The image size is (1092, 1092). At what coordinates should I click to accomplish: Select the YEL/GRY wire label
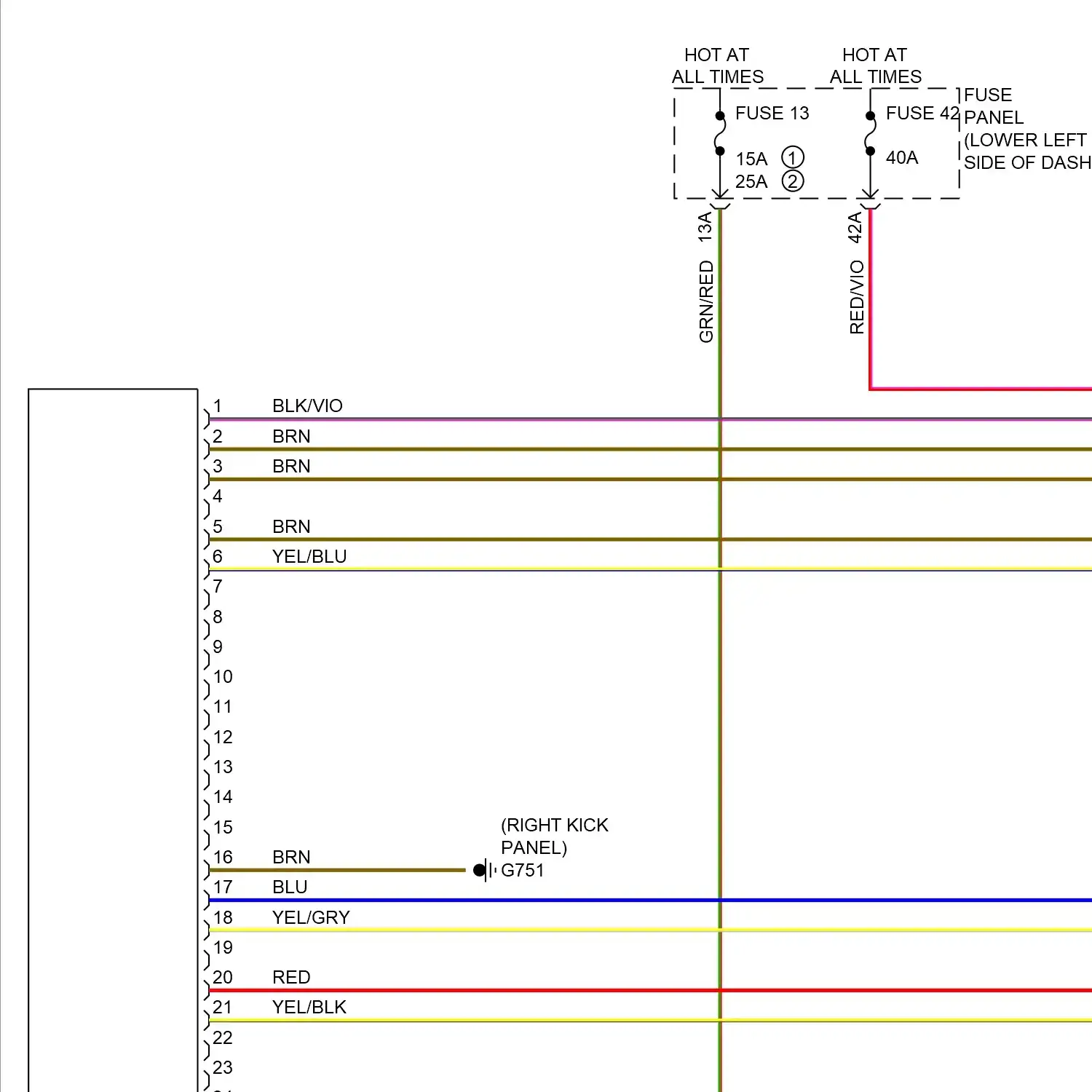coord(311,917)
